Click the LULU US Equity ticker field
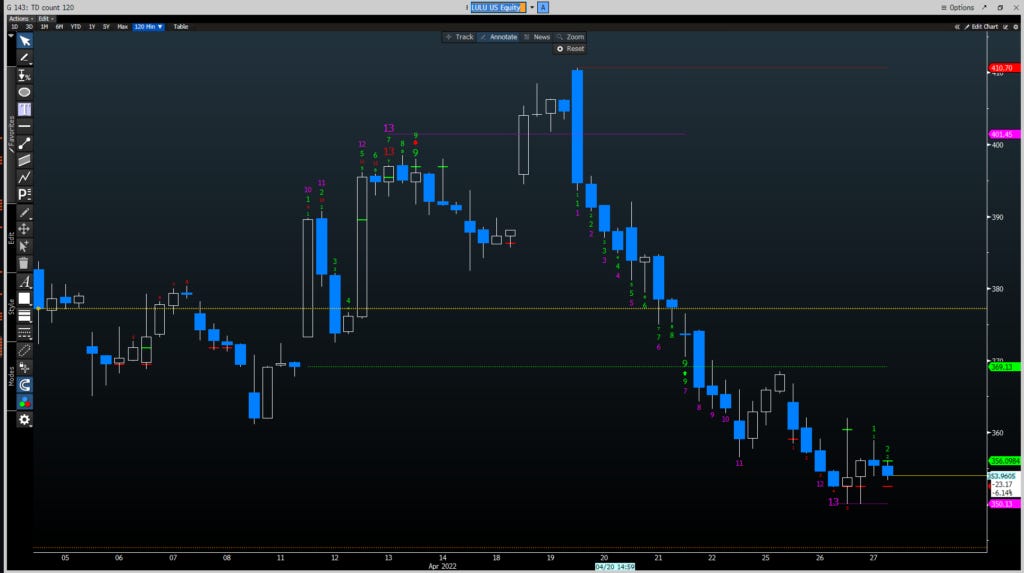This screenshot has width=1024, height=573. pyautogui.click(x=498, y=8)
